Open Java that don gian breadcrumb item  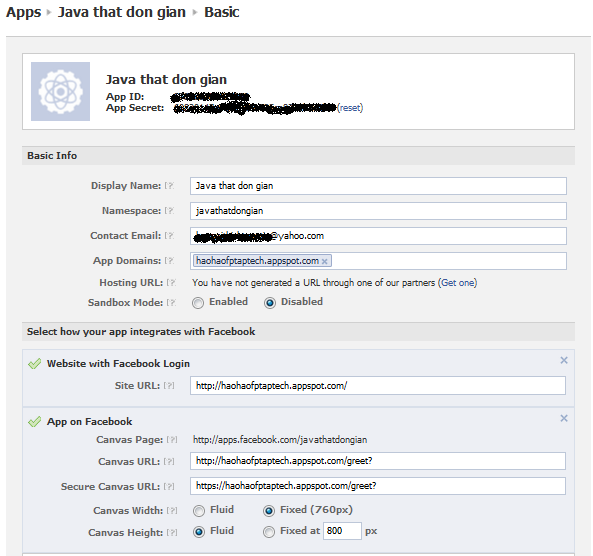click(x=121, y=12)
